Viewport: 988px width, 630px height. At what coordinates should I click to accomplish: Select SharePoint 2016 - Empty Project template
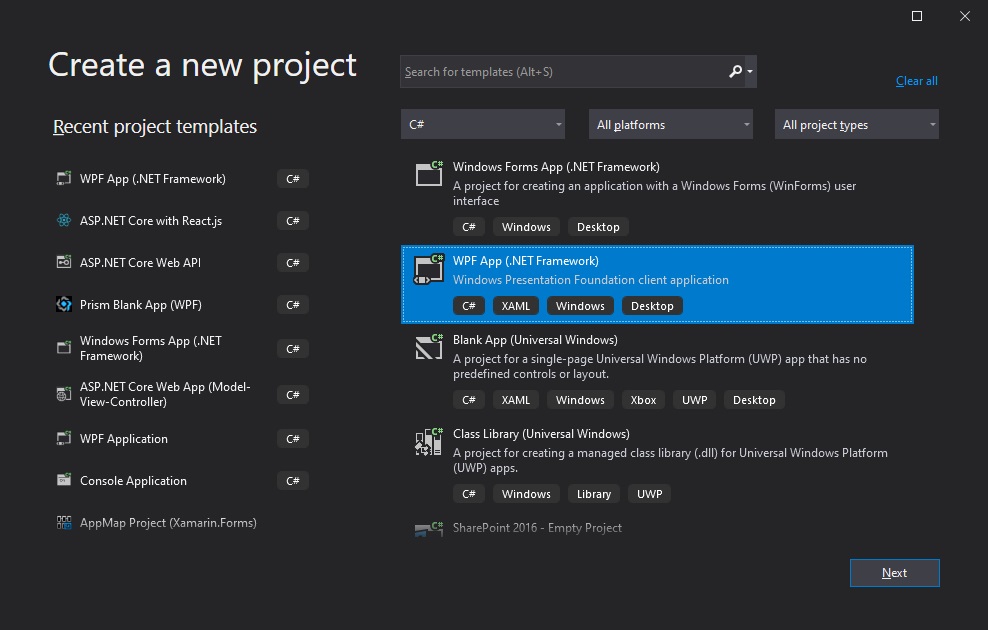tap(657, 528)
